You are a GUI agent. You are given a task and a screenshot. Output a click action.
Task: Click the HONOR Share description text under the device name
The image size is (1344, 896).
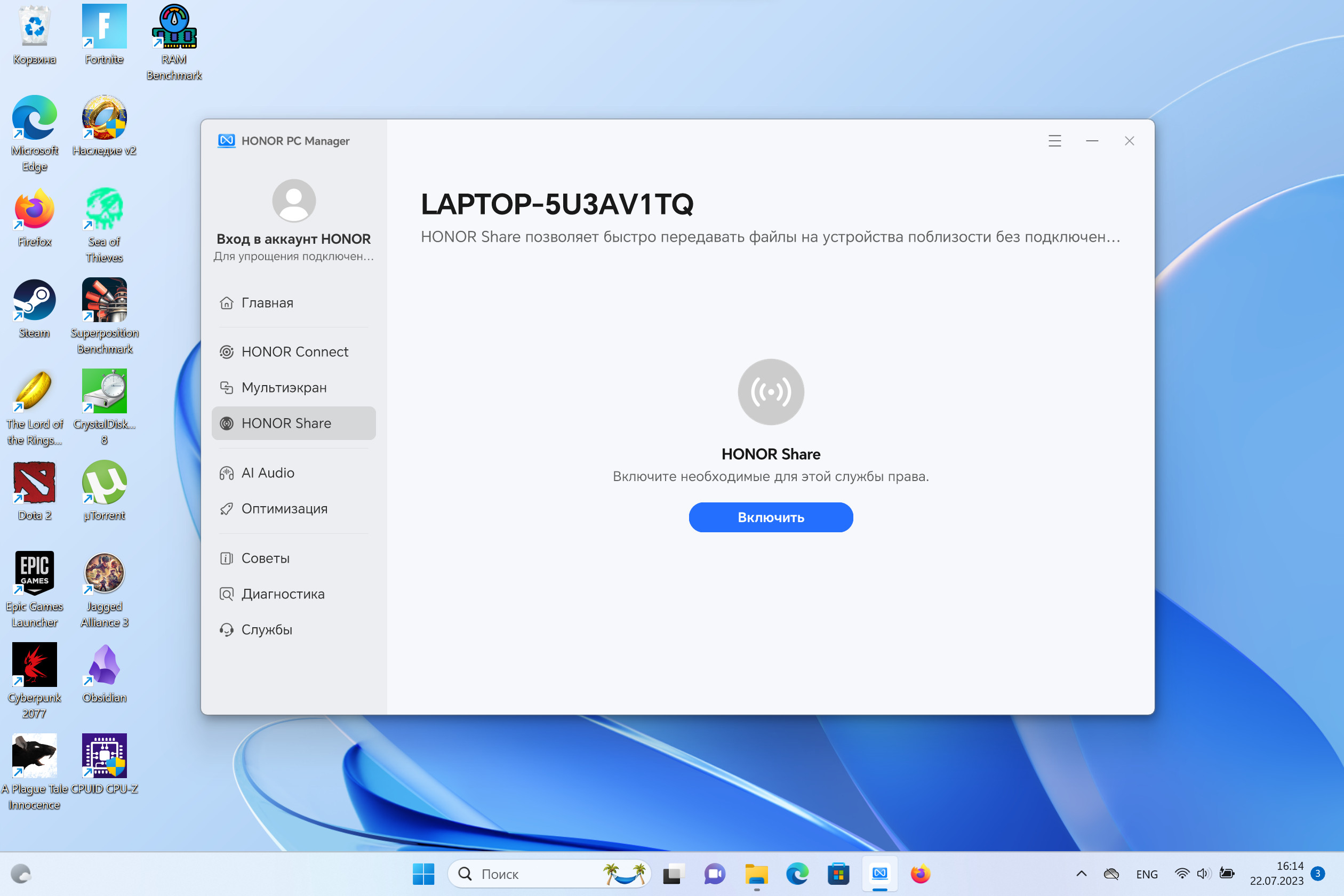point(770,237)
